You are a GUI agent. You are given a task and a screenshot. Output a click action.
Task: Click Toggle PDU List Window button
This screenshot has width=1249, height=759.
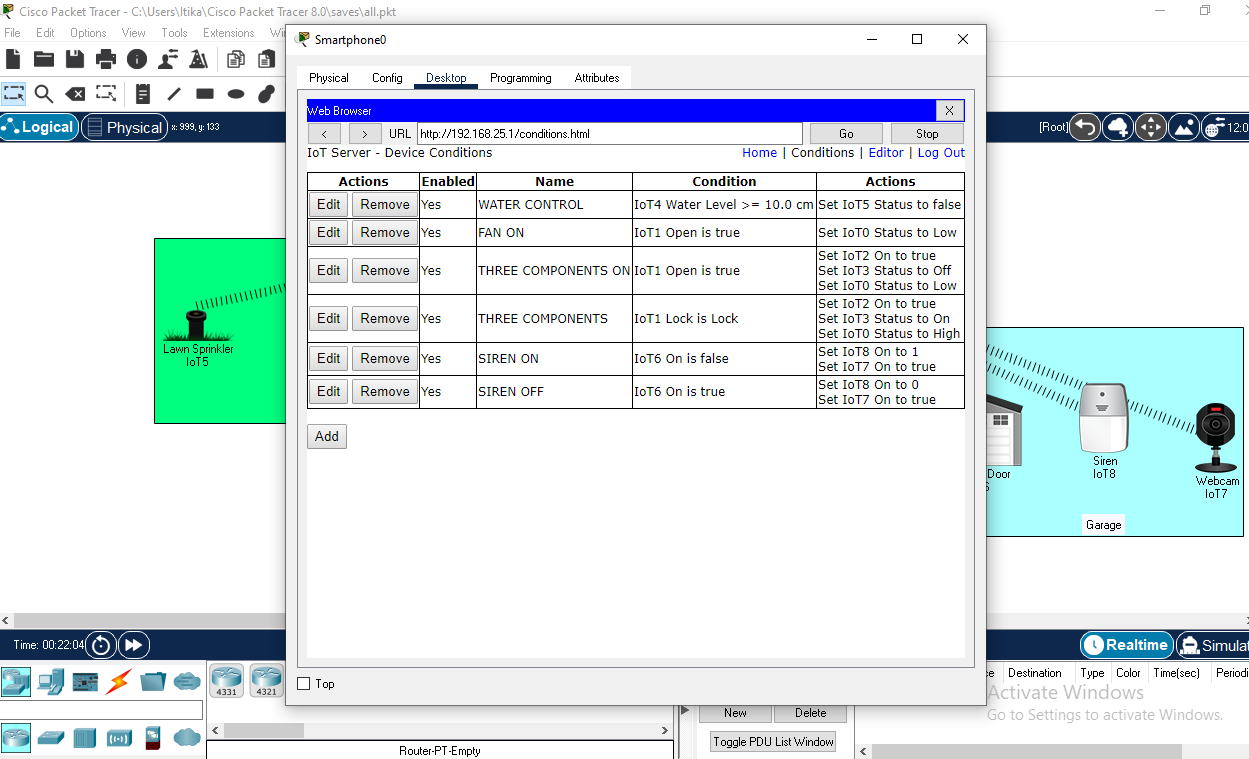[x=774, y=742]
